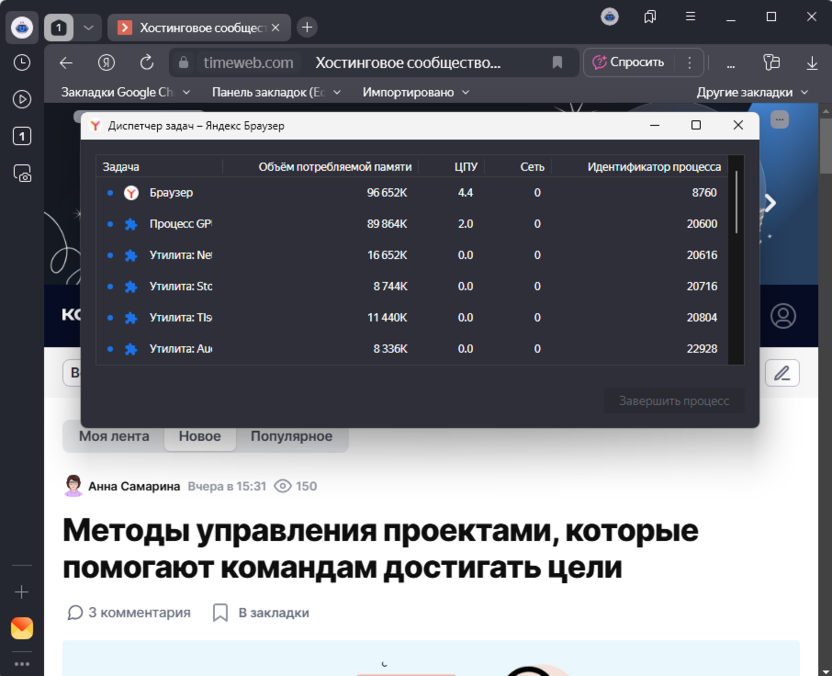The image size is (832, 676).
Task: Click the views eye icon with 150
Action: (282, 486)
